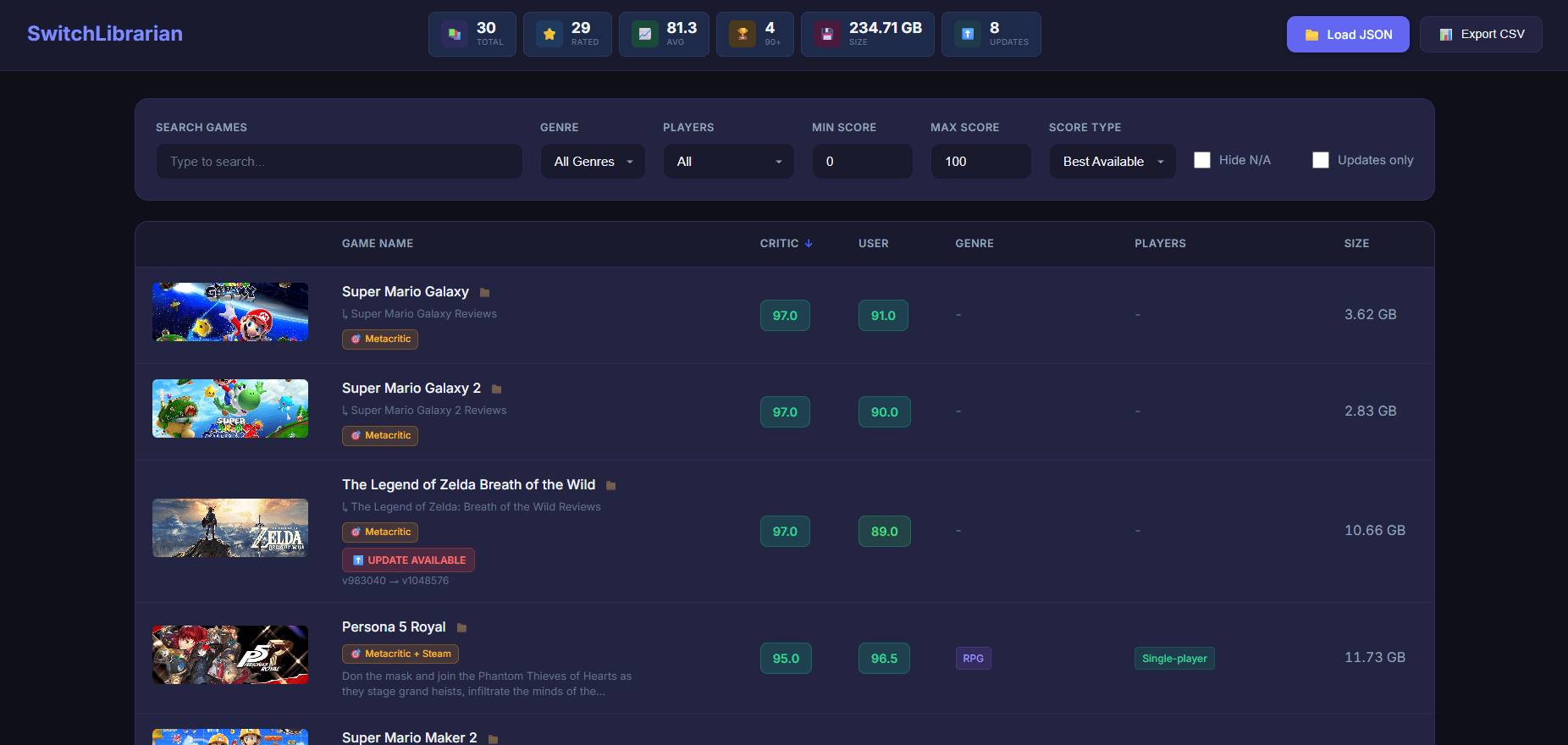Viewport: 1568px width, 745px height.
Task: Focus the Search Games text field
Action: (x=339, y=162)
